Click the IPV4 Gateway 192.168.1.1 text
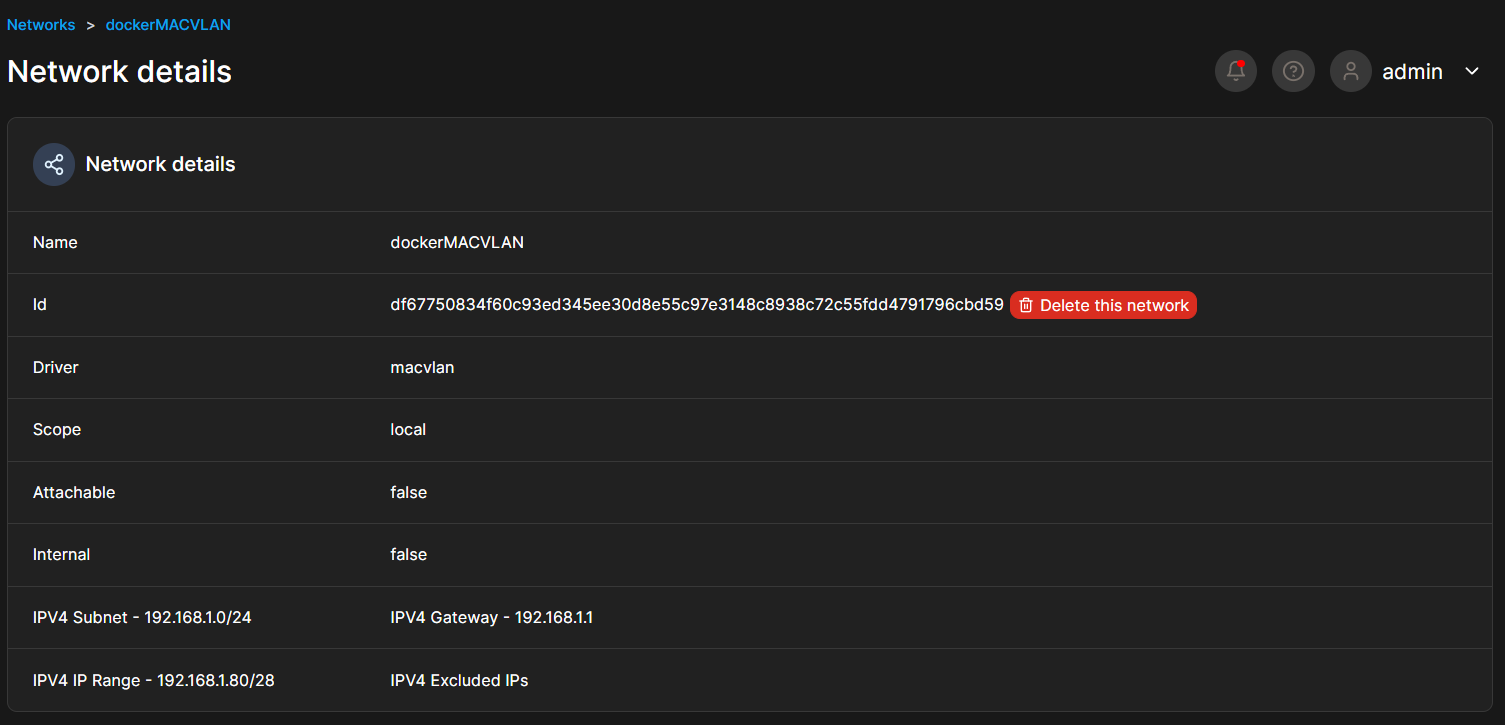Viewport: 1505px width, 725px height. [x=491, y=618]
